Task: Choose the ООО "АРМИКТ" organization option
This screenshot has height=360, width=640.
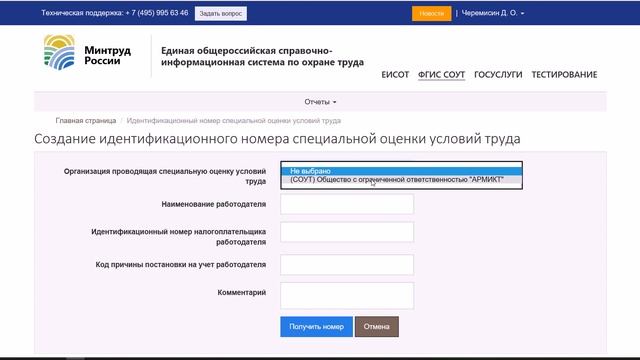Action: [402, 180]
